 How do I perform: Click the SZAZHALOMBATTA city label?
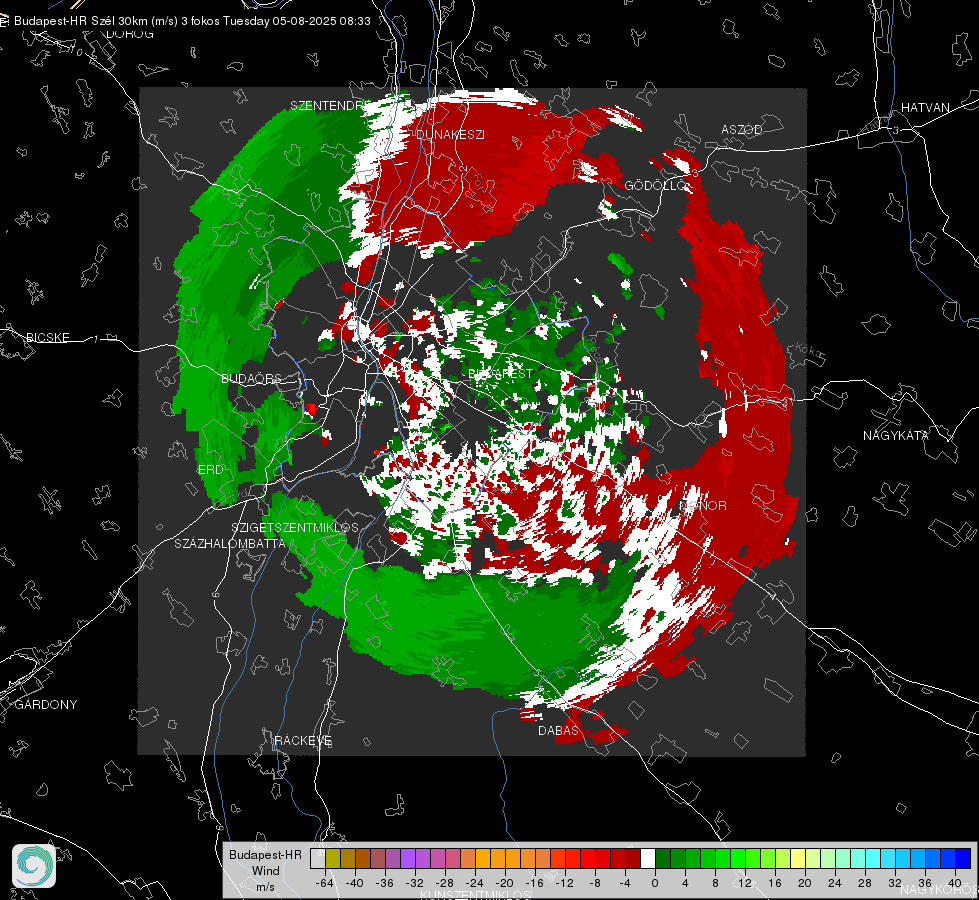pyautogui.click(x=230, y=543)
